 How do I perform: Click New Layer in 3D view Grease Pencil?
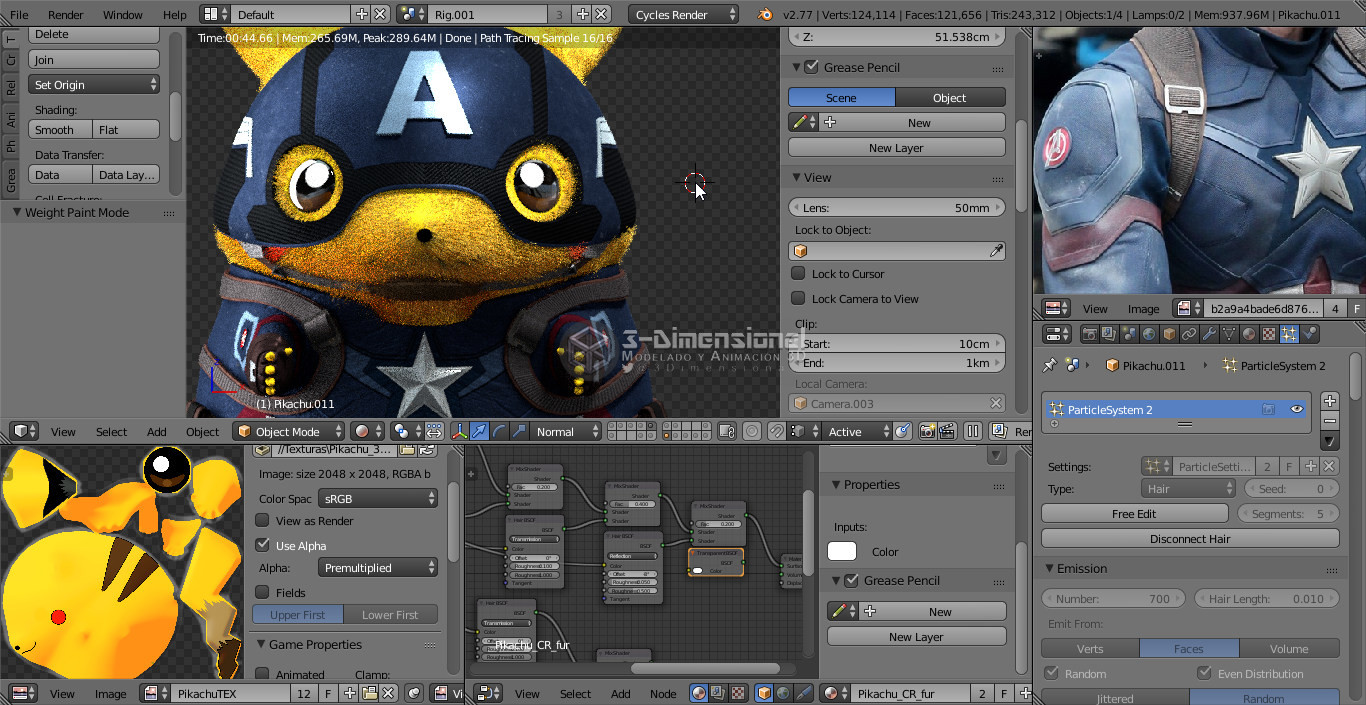pos(896,147)
